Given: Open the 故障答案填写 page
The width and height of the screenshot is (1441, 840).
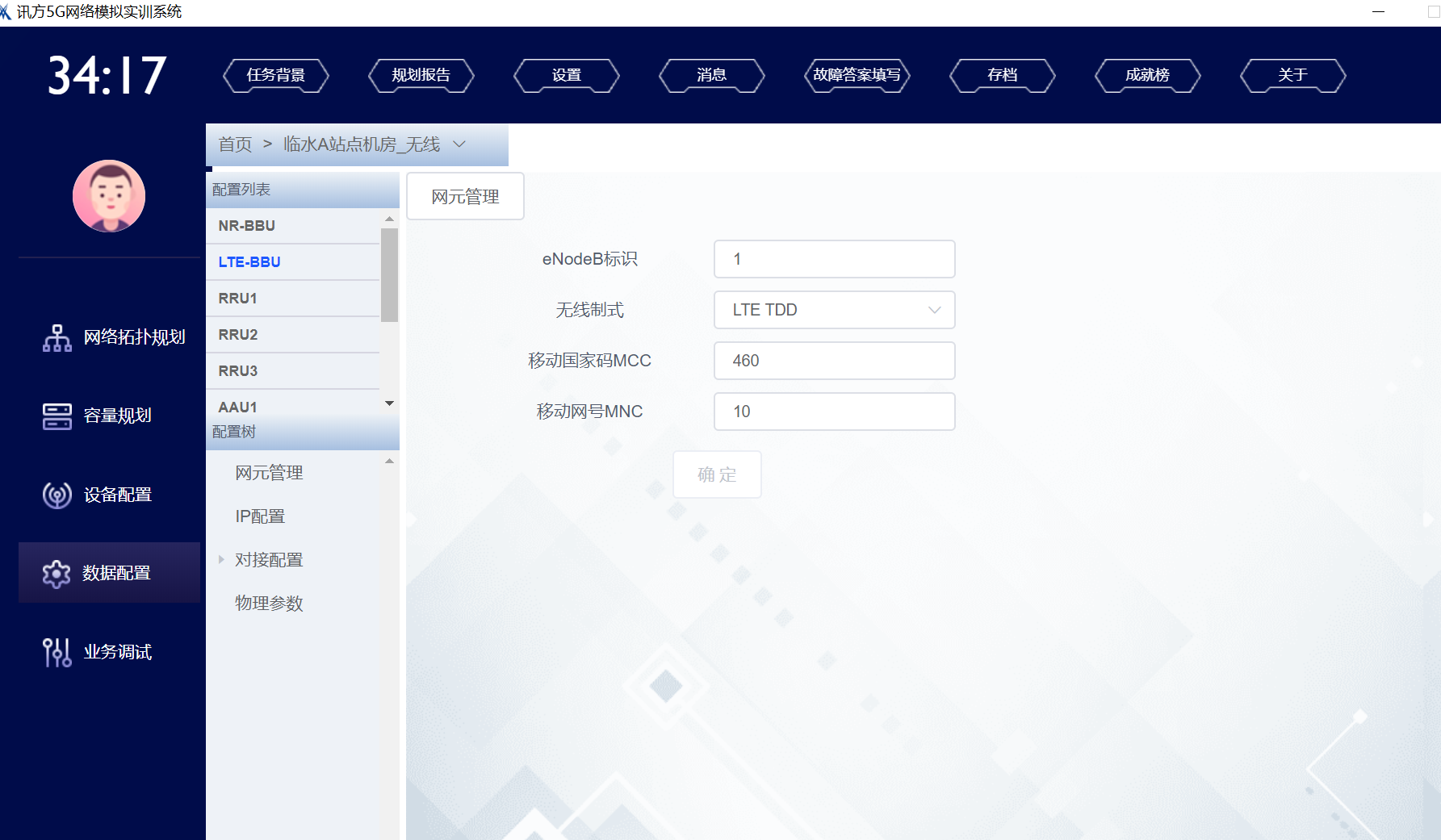Looking at the screenshot, I should 857,75.
